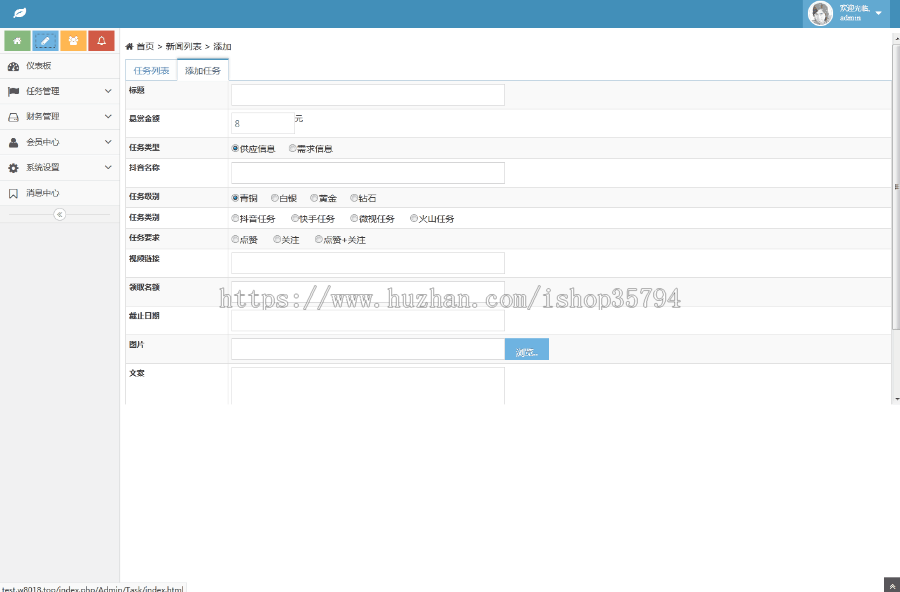Click the 财务管理 sidebar icon
The width and height of the screenshot is (900, 592).
point(13,117)
